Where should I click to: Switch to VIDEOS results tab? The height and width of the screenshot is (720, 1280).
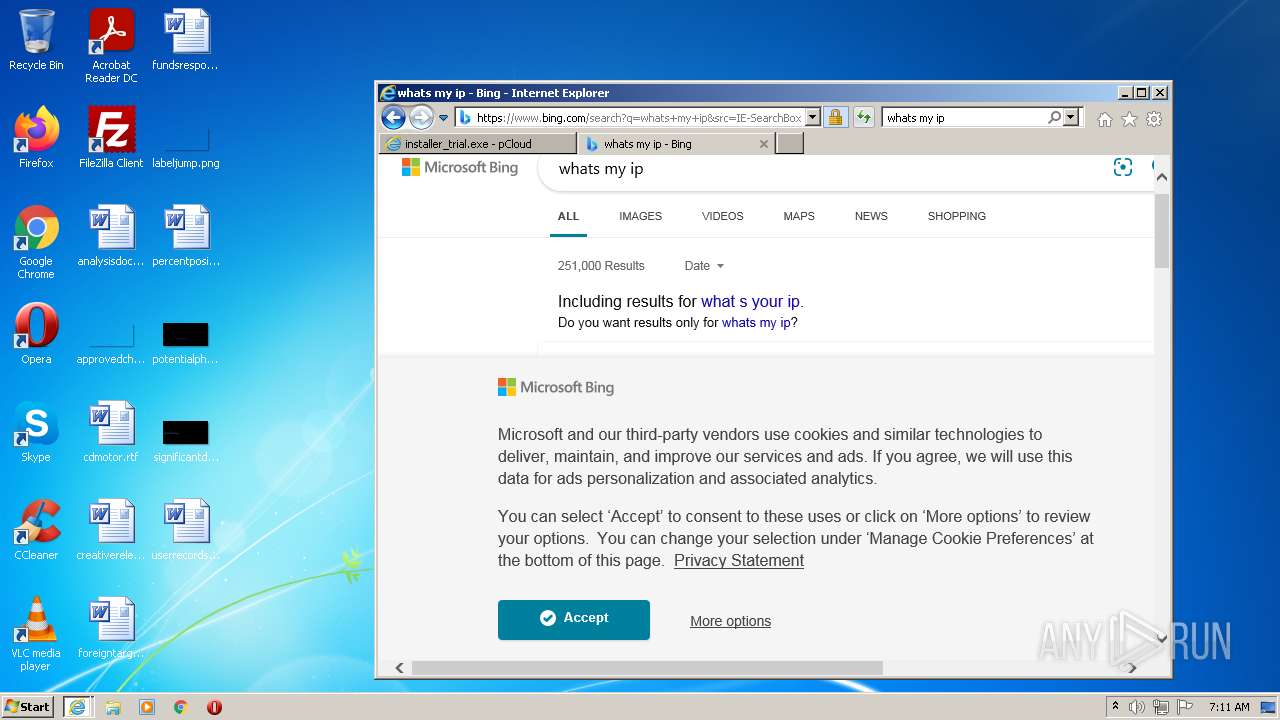(x=722, y=216)
